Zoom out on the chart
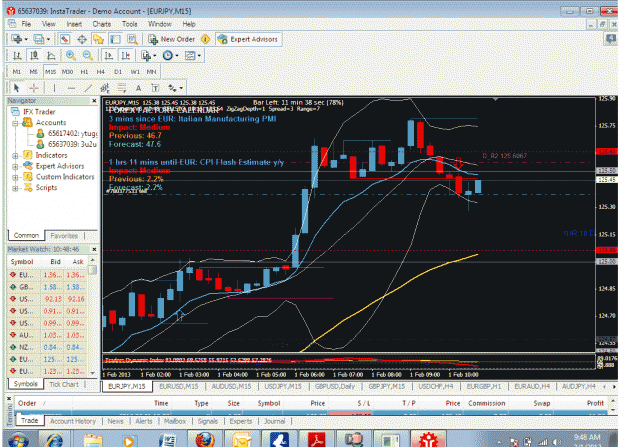625x447 pixels. (x=88, y=55)
